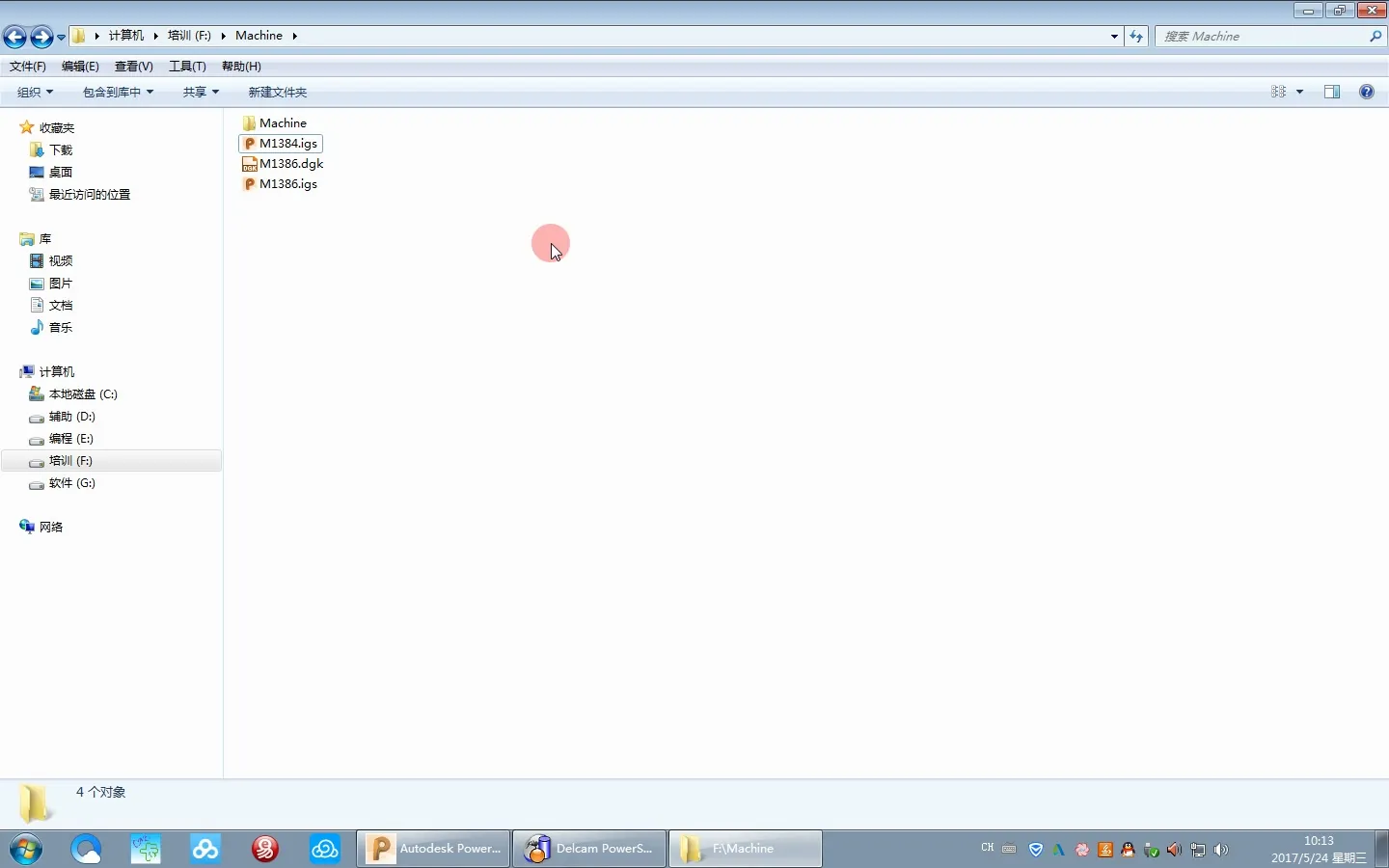Click the Back navigation arrow

point(15,37)
